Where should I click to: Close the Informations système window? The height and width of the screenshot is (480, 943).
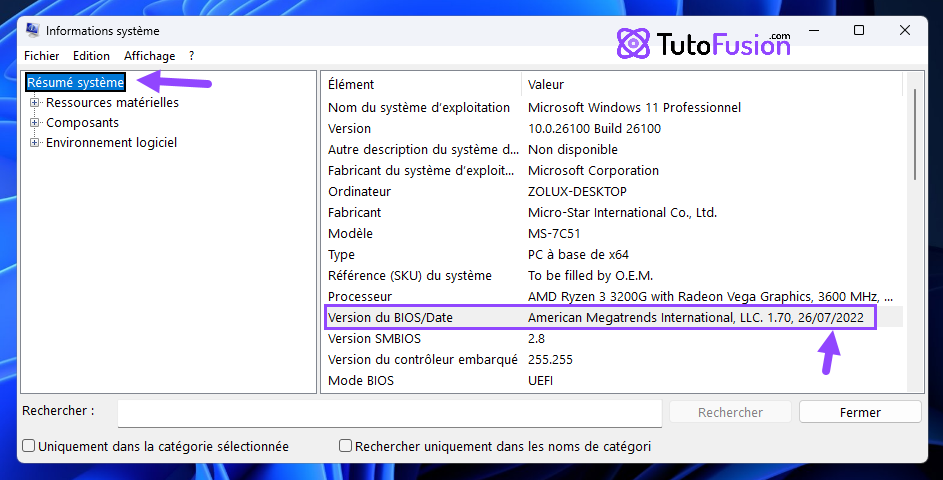905,30
